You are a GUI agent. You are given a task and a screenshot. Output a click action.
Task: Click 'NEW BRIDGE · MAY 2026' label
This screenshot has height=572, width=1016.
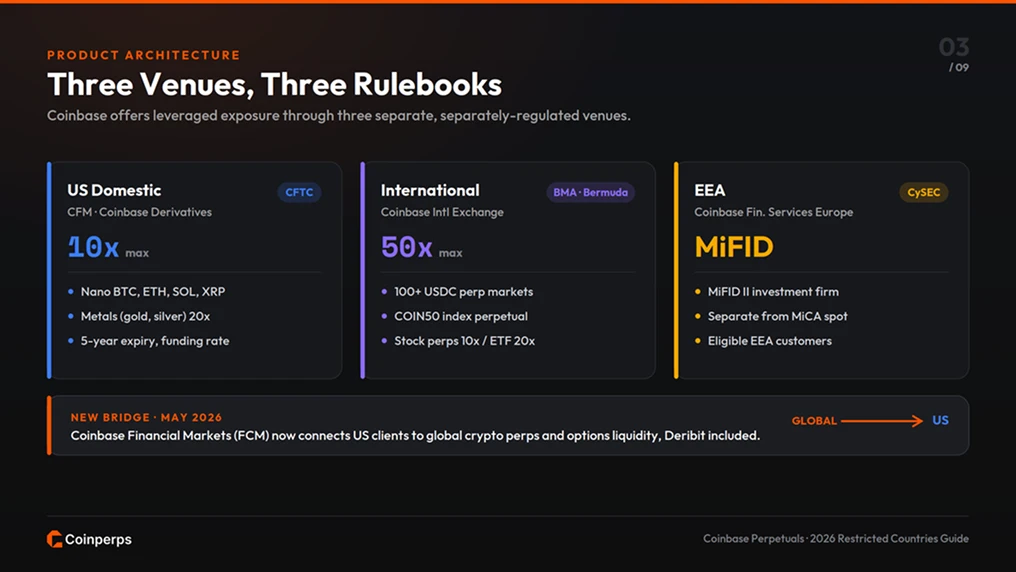146,417
